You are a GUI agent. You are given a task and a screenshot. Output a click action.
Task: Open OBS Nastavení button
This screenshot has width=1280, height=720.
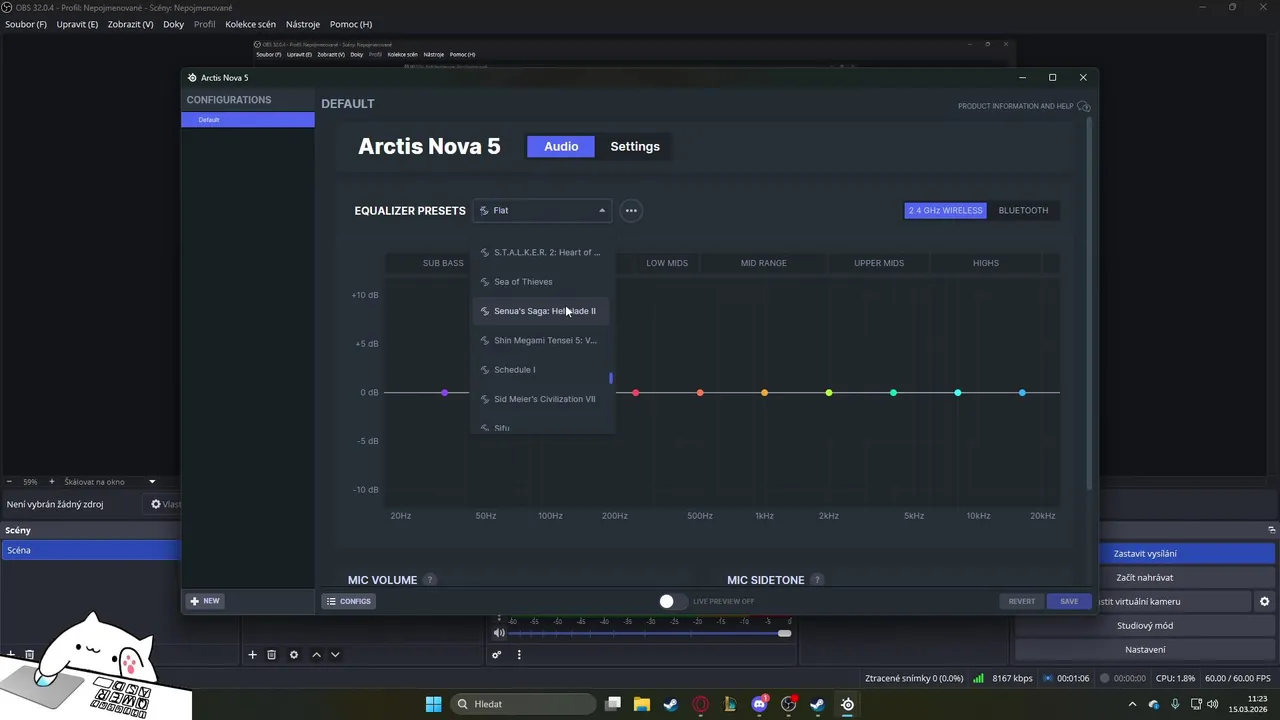click(x=1145, y=650)
